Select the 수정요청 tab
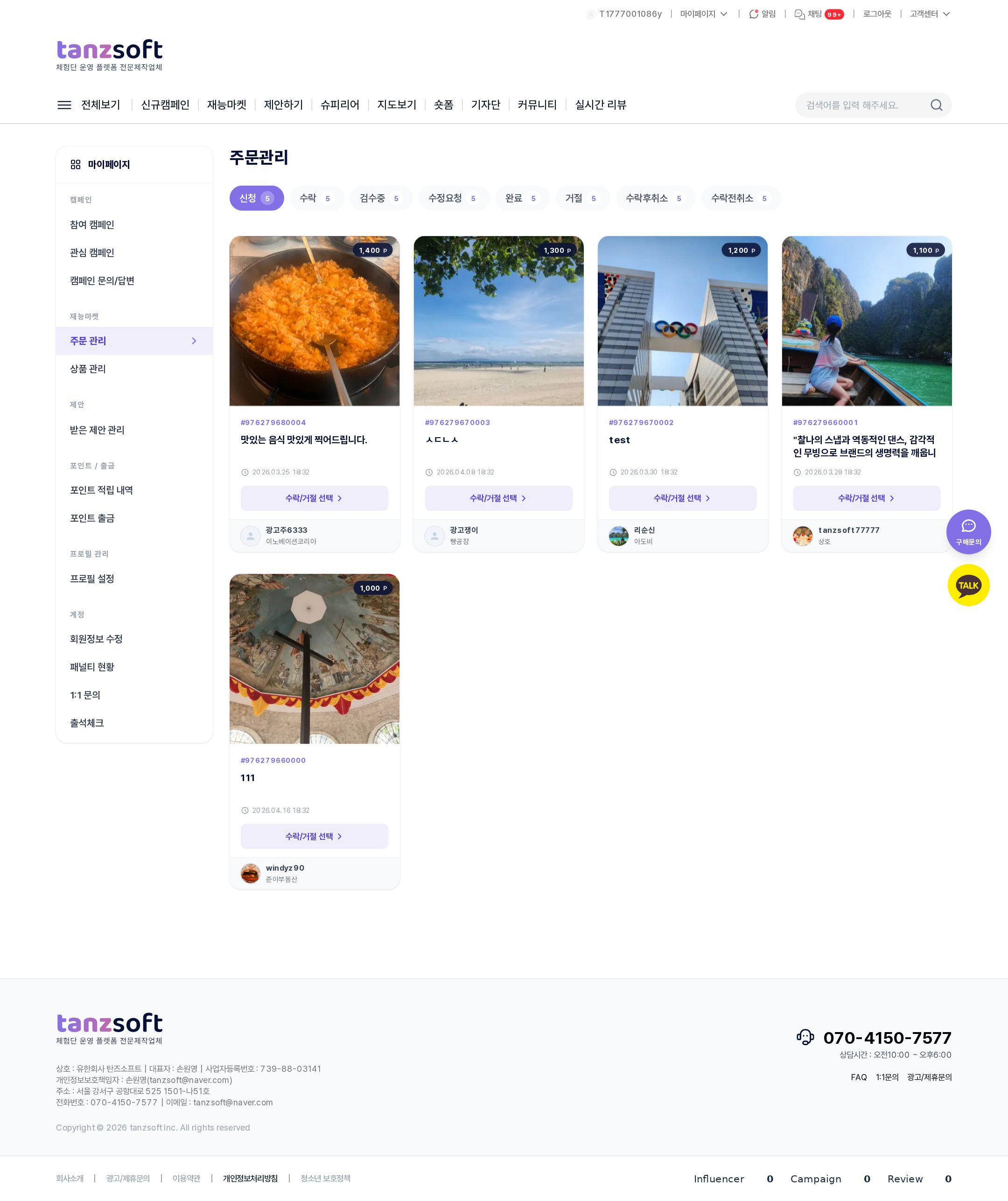Screen dimensions: 1008x1201 point(454,198)
